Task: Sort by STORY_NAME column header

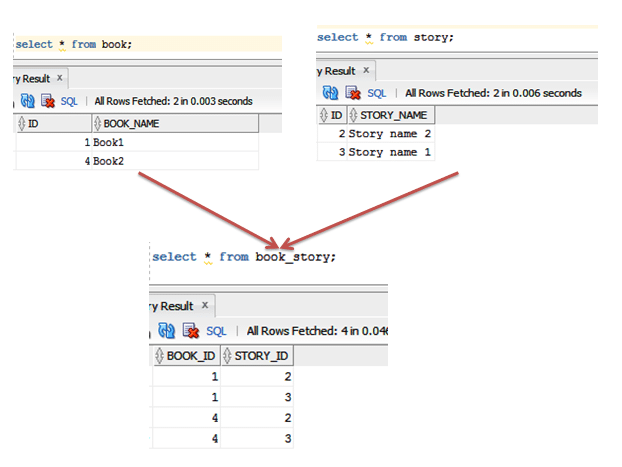Action: pyautogui.click(x=392, y=116)
